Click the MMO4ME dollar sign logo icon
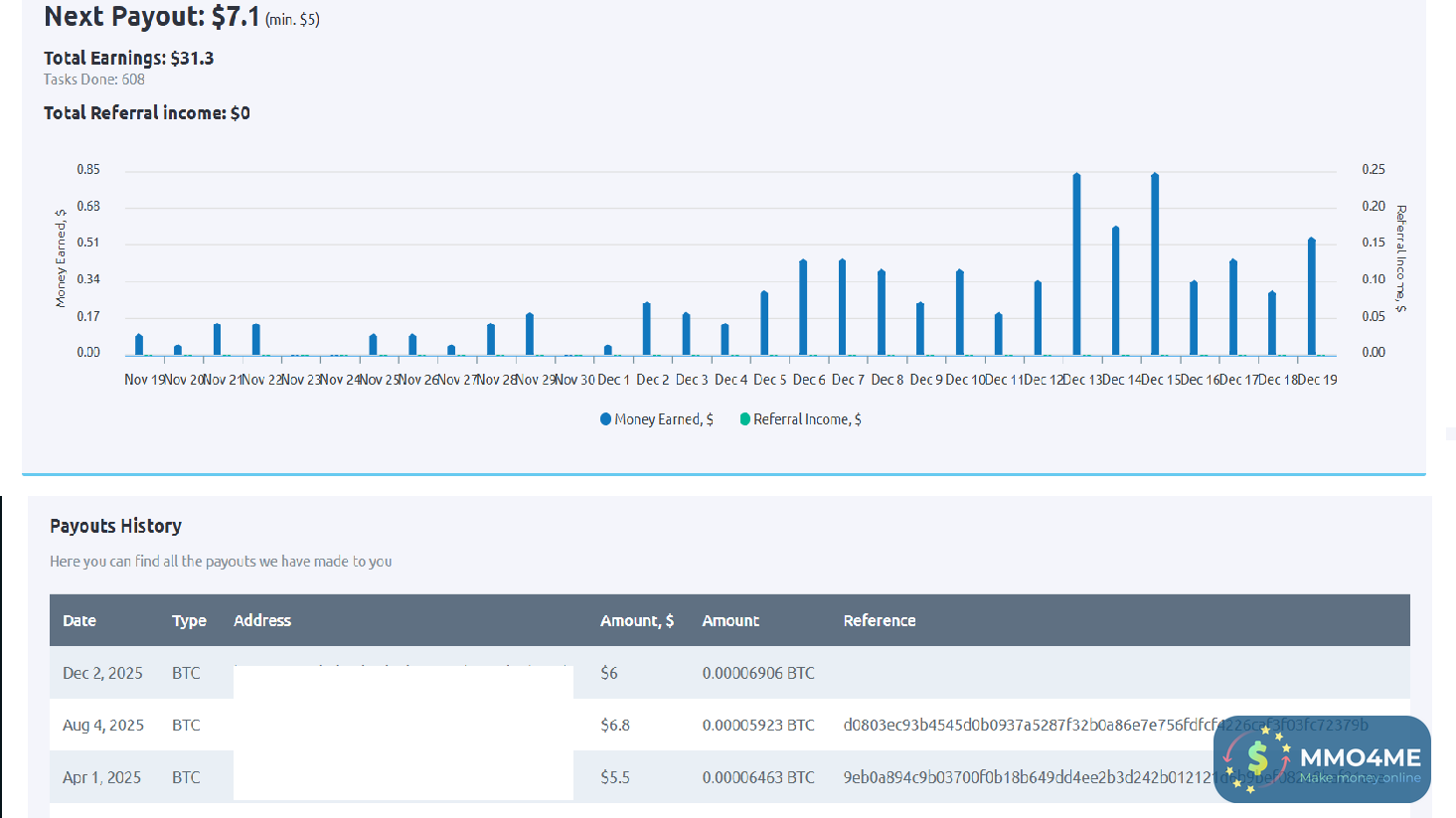 pos(1256,759)
